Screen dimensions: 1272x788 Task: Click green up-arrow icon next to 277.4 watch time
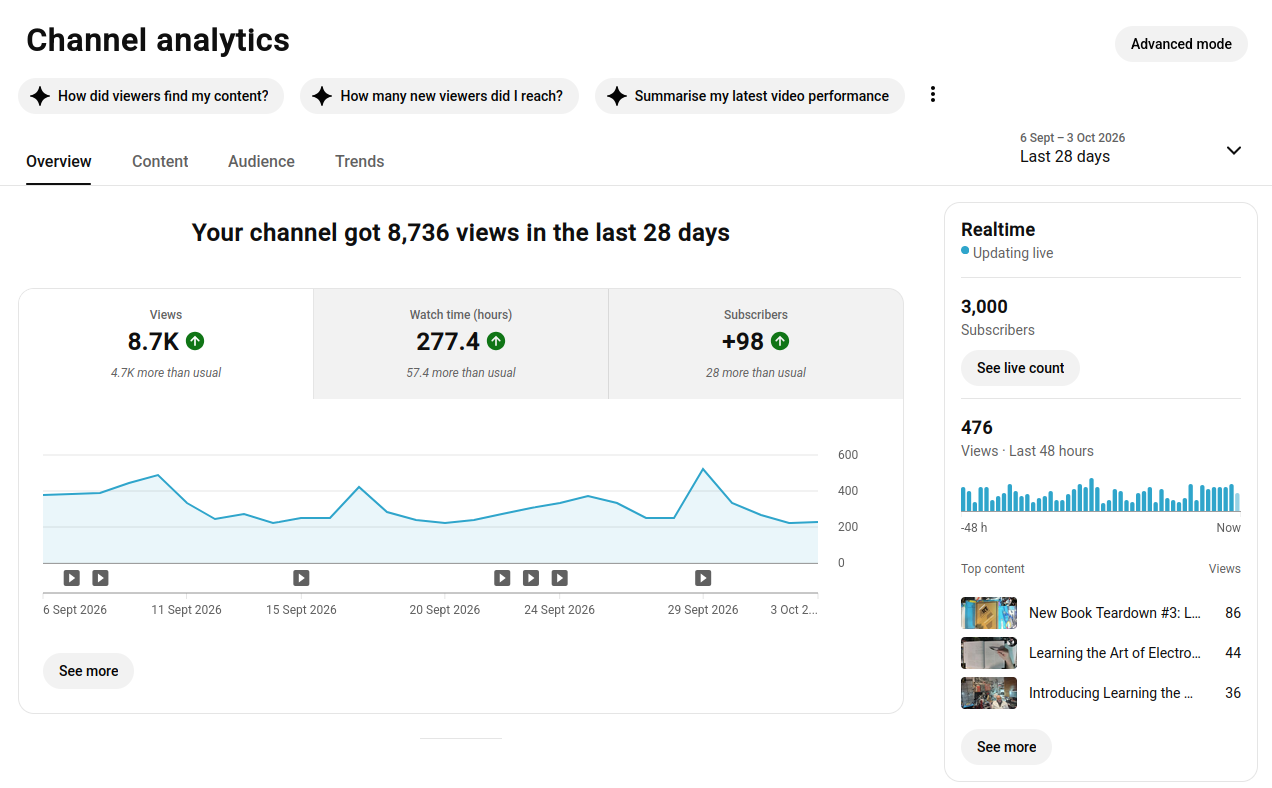[496, 341]
